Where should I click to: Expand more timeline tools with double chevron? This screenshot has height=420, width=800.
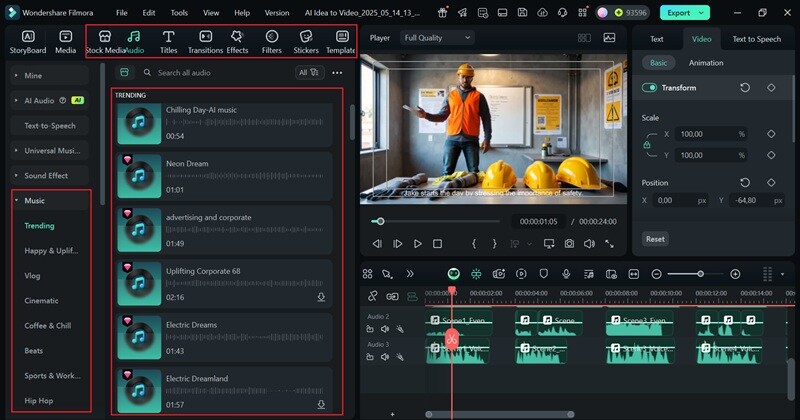(410, 274)
